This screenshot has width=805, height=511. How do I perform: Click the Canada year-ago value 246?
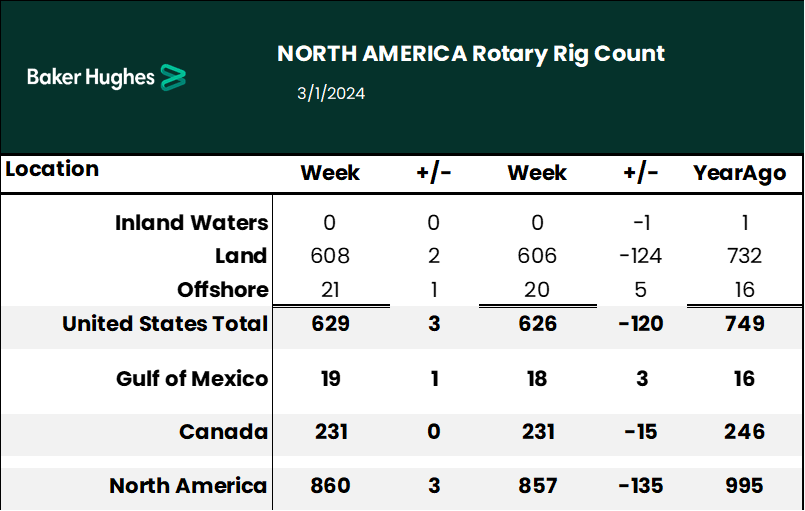pos(739,432)
